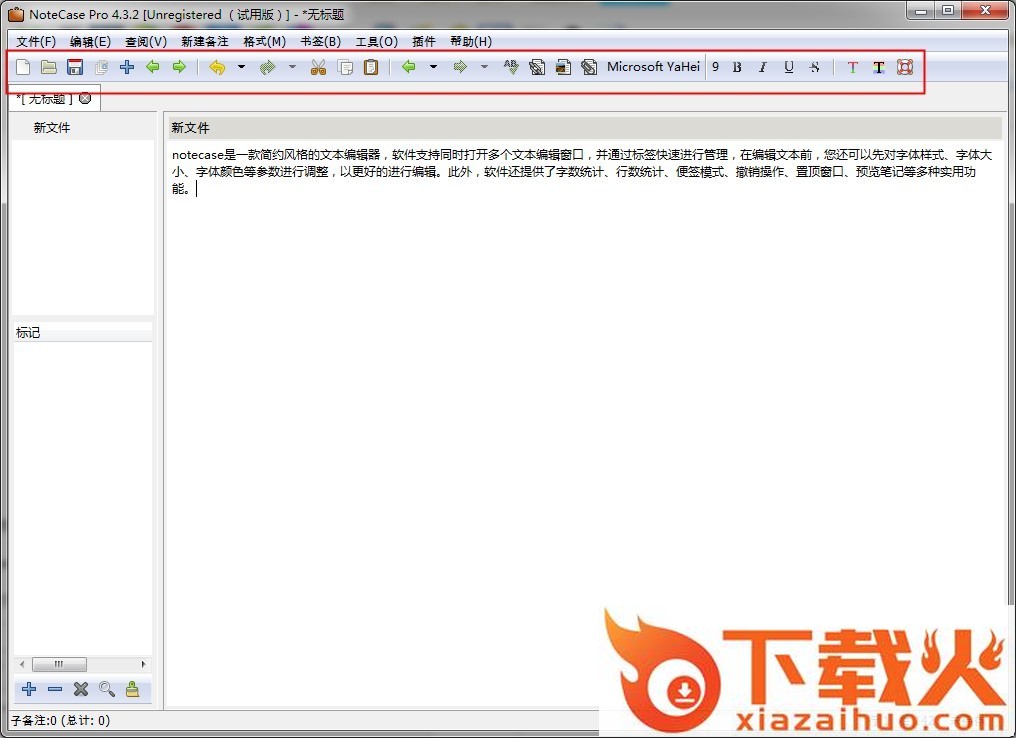
Task: Open the 查阅(V) menu
Action: pyautogui.click(x=146, y=41)
